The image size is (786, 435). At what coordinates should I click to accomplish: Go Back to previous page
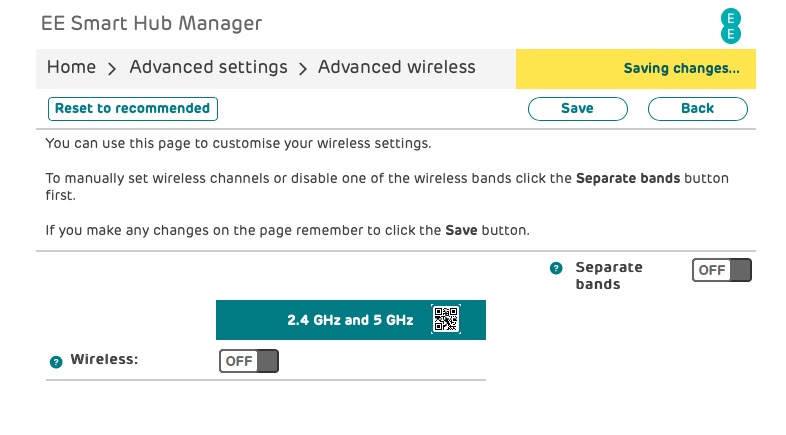click(697, 109)
